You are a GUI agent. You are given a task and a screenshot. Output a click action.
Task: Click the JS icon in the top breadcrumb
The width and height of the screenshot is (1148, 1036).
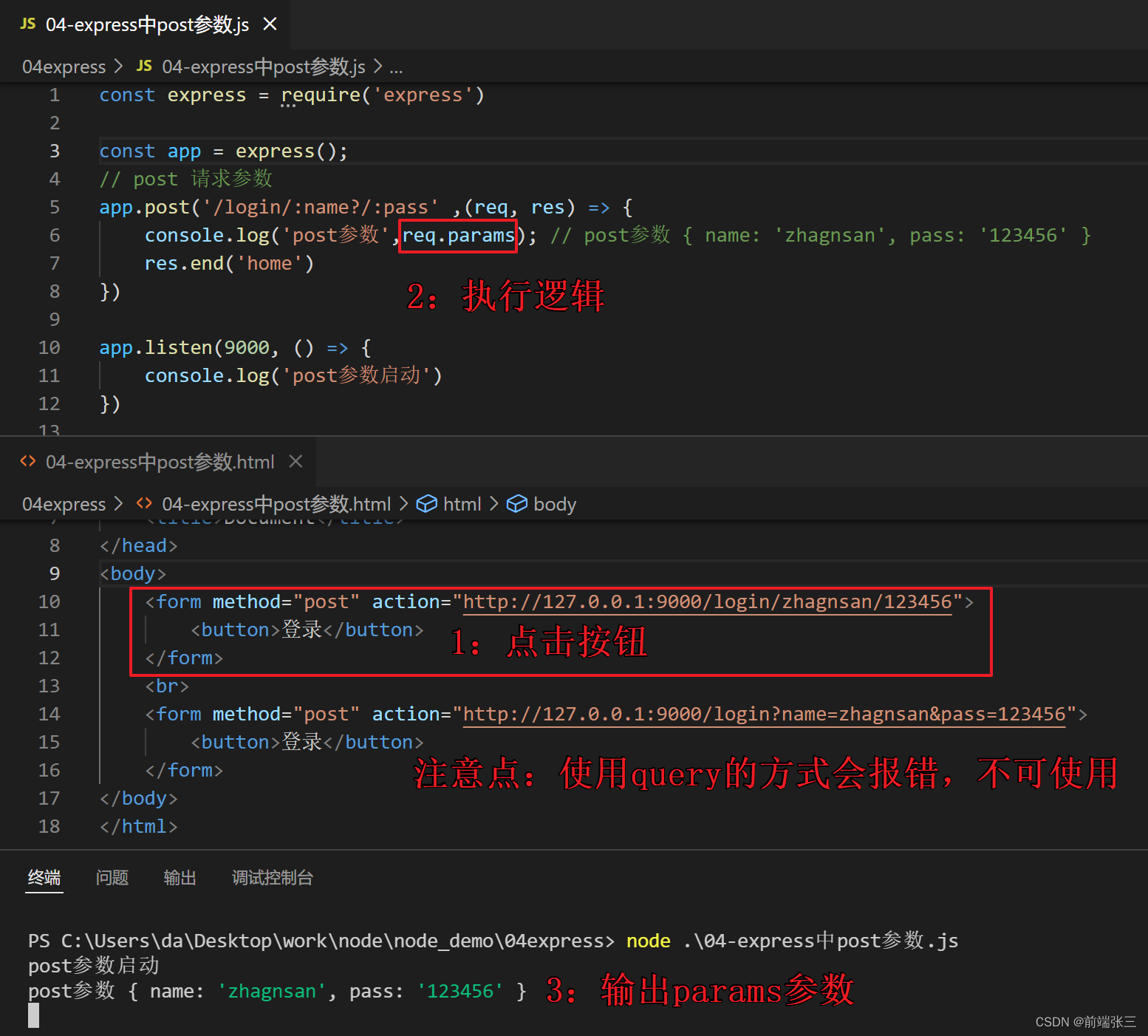144,67
